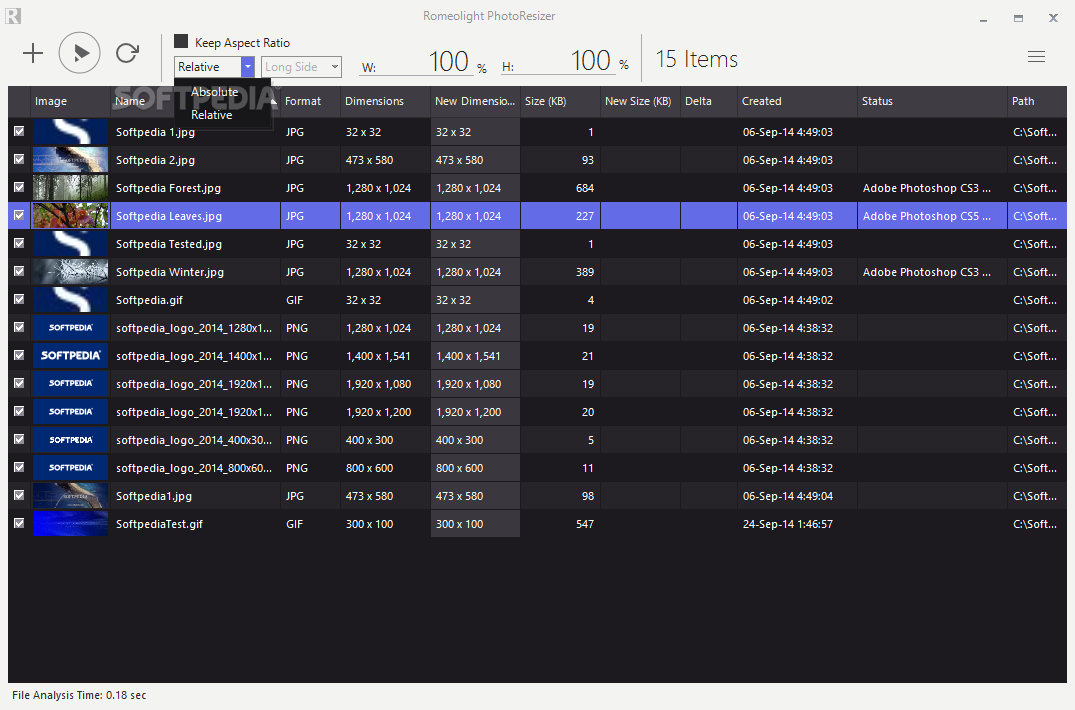Uncheck the SoftpediaTest.gif row checkbox
1075x710 pixels.
(x=19, y=523)
